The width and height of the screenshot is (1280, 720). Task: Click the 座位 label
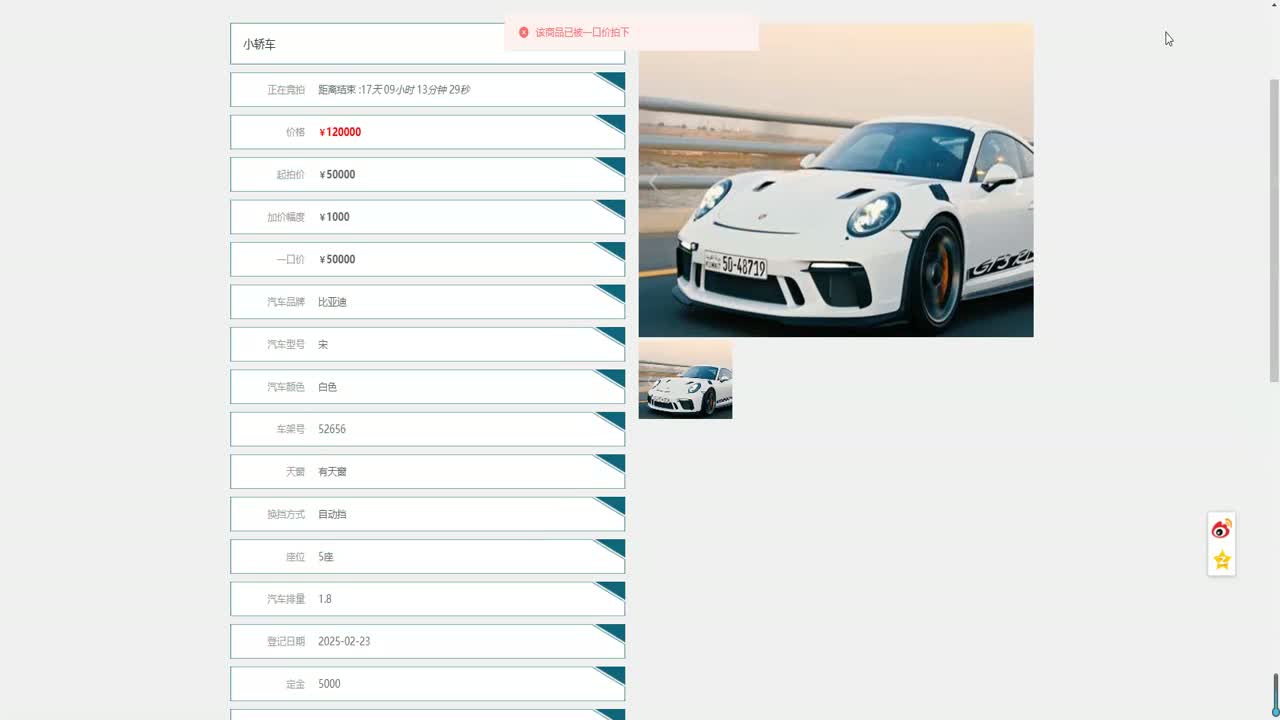(295, 557)
